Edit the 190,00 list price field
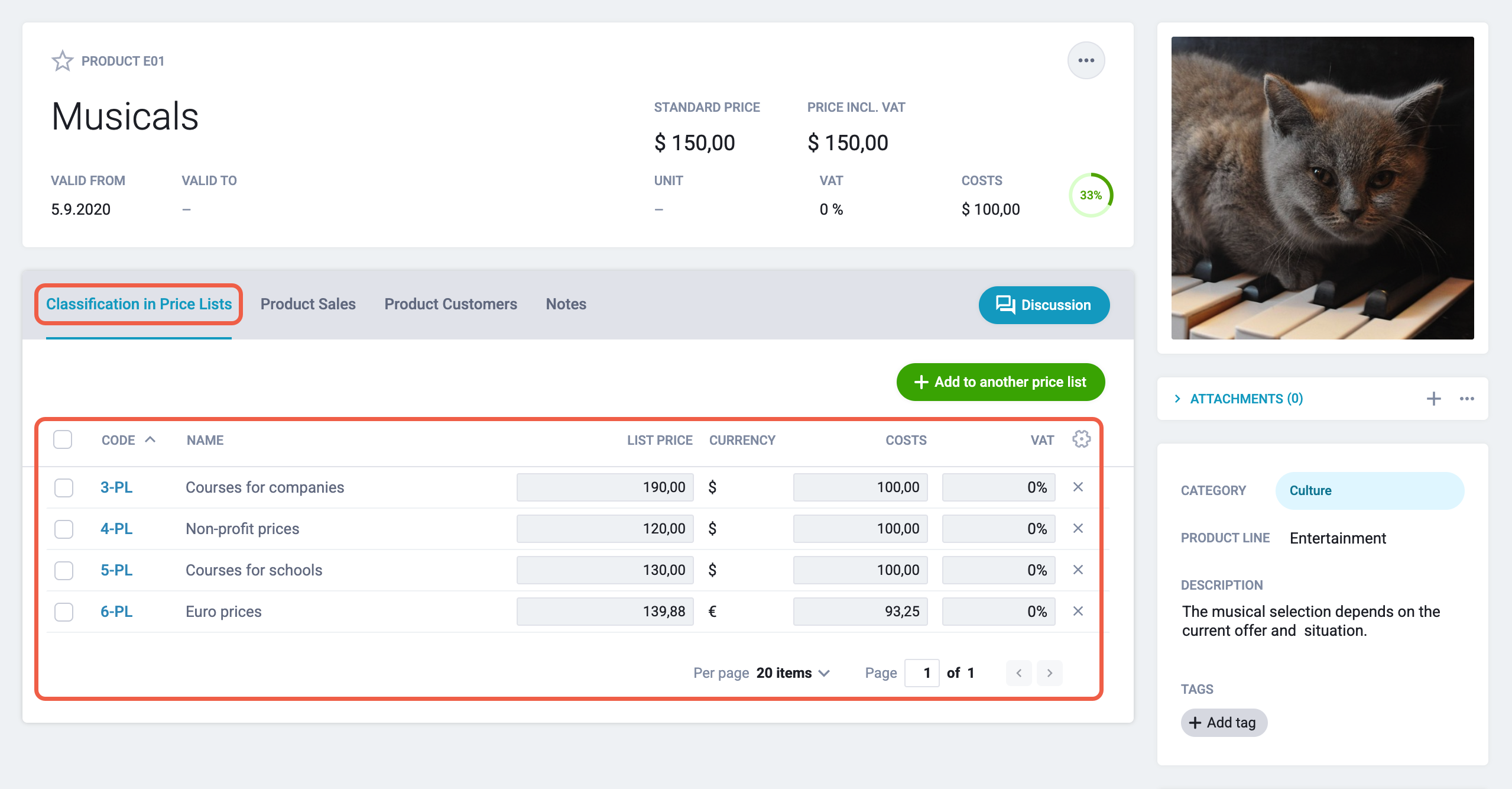The height and width of the screenshot is (789, 1512). [605, 487]
